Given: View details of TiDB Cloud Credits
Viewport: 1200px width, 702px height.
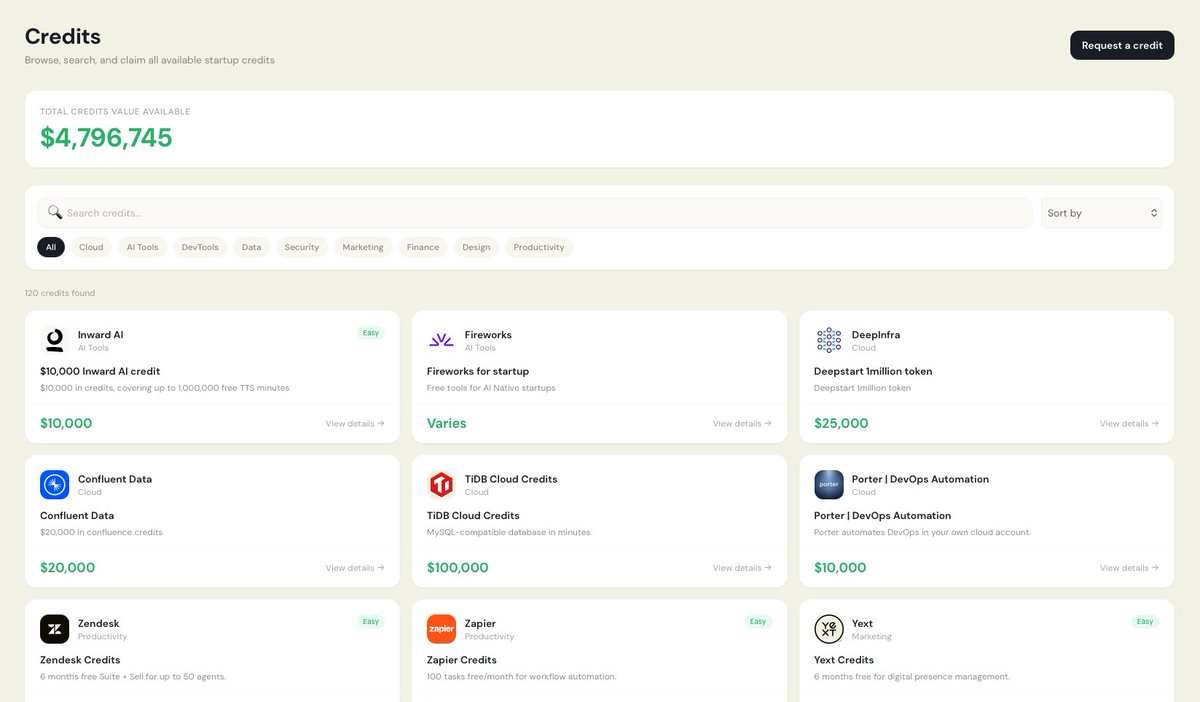Looking at the screenshot, I should pyautogui.click(x=742, y=568).
